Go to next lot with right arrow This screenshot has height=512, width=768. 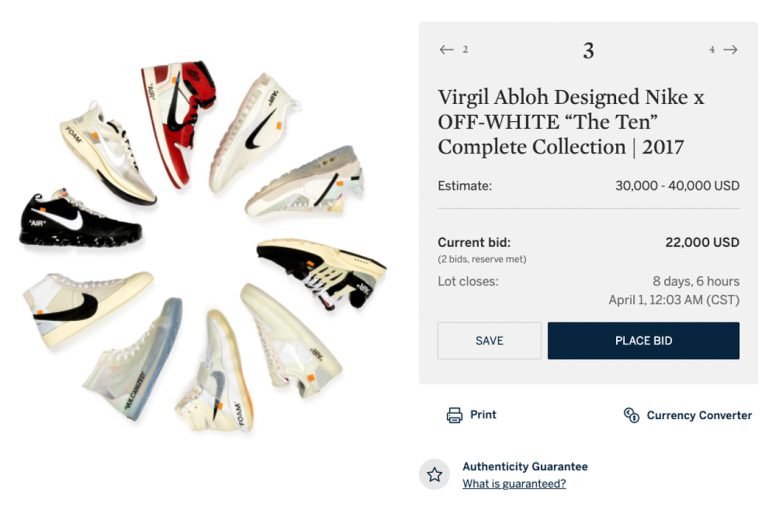[730, 50]
